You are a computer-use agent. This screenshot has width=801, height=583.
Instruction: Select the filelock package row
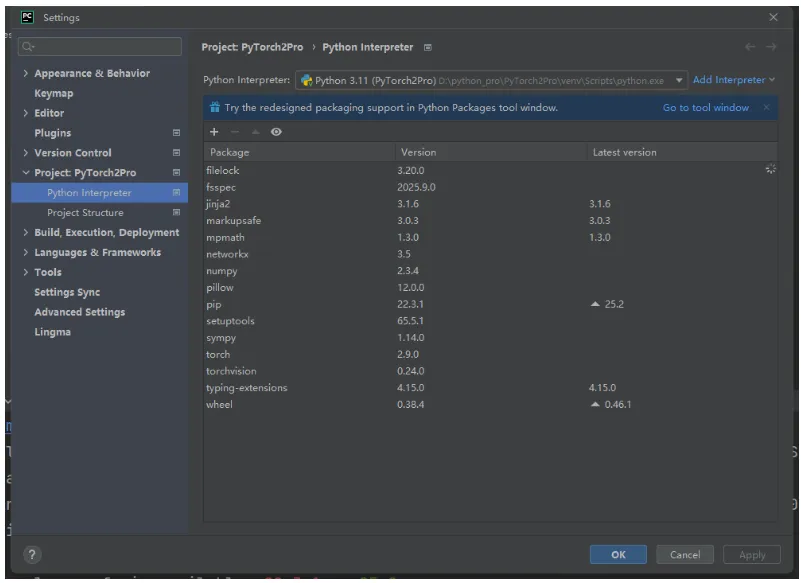tap(490, 170)
